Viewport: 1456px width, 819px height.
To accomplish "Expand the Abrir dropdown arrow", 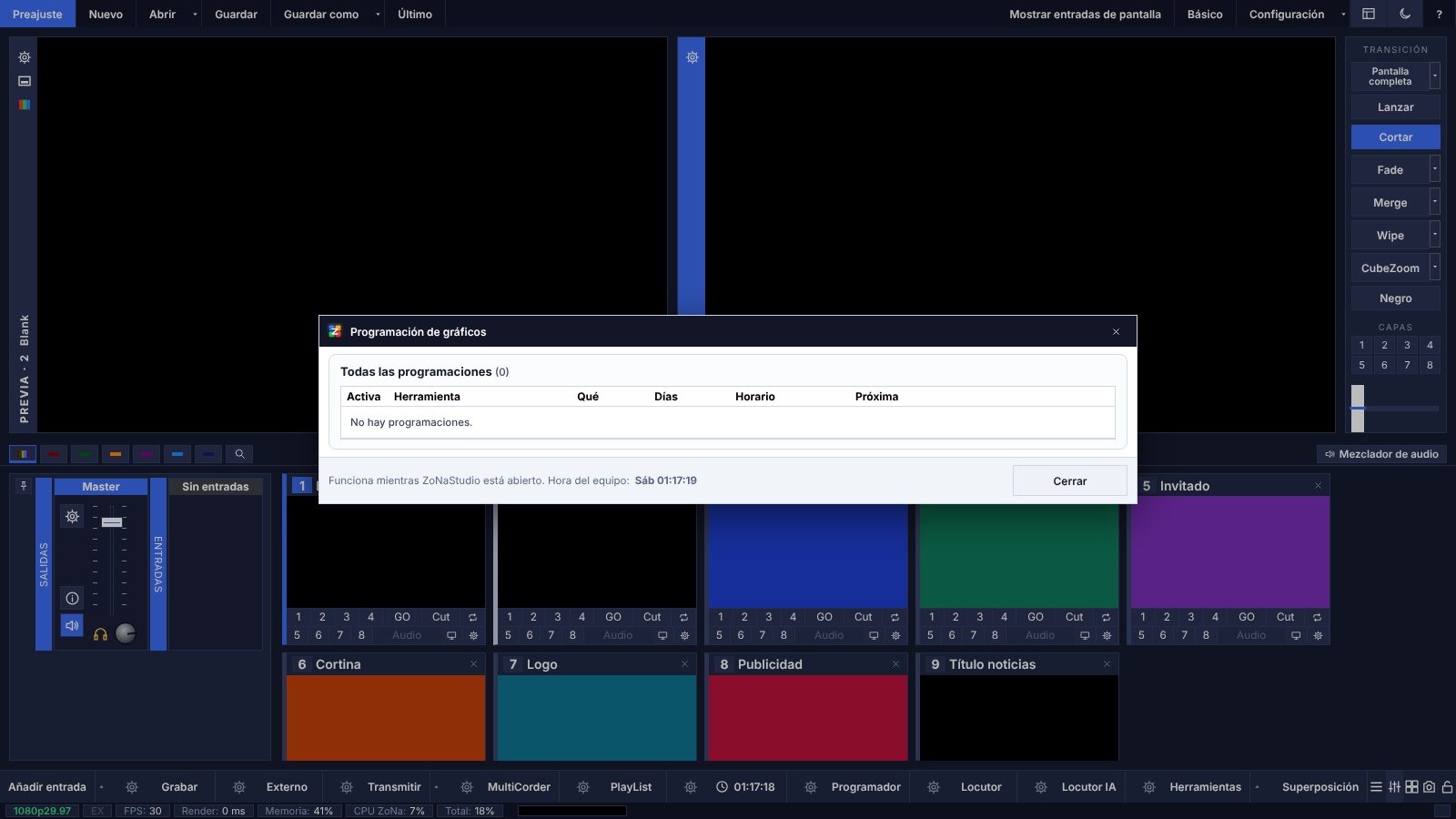I will pyautogui.click(x=195, y=14).
